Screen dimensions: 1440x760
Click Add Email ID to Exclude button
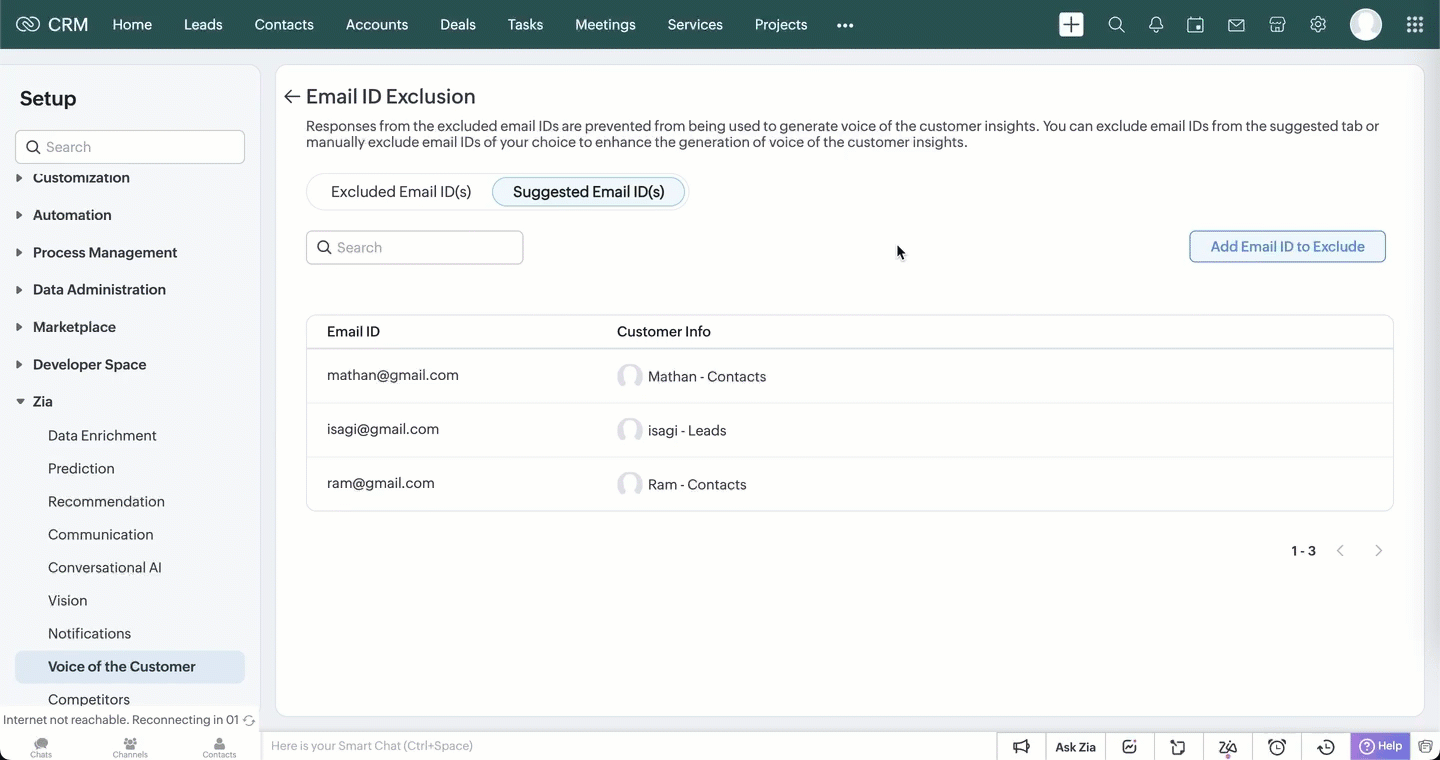click(1287, 247)
